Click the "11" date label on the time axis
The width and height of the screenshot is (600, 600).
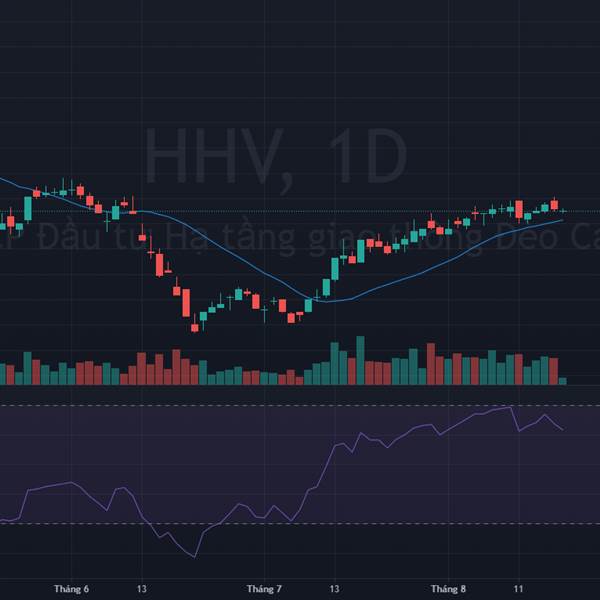coord(518,589)
